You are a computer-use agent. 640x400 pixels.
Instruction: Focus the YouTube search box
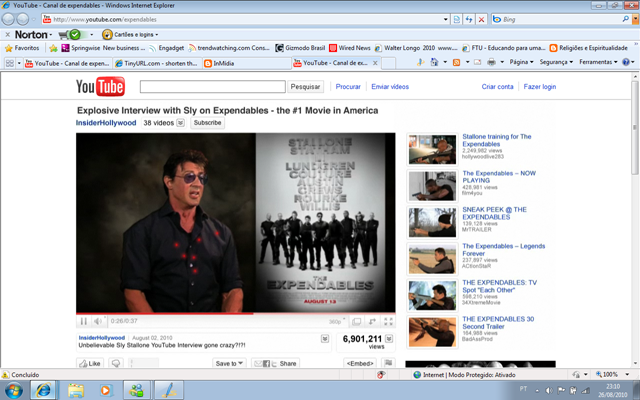213,86
